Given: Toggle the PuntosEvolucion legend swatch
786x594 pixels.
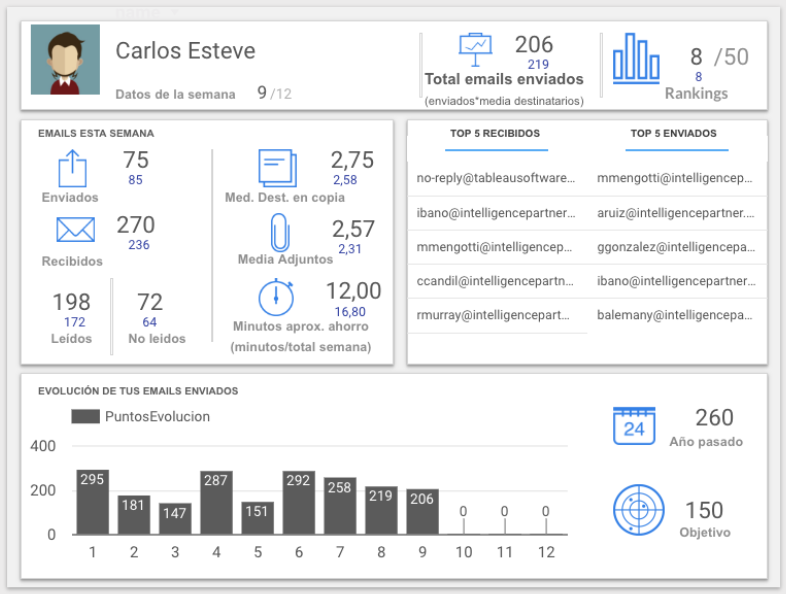Looking at the screenshot, I should tap(85, 417).
